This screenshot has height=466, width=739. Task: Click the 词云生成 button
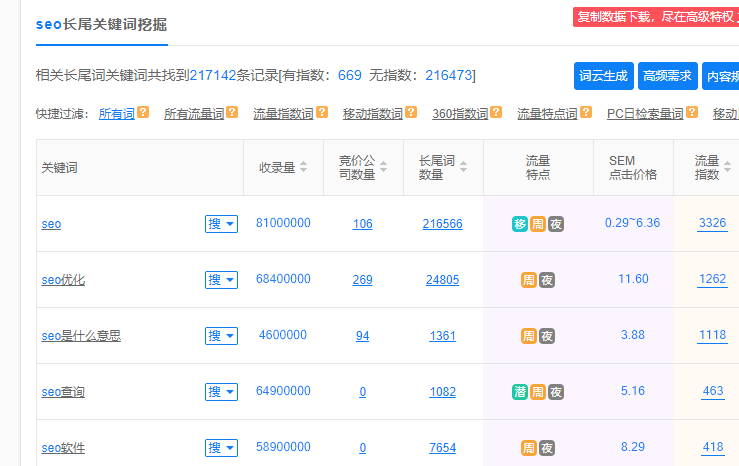click(604, 76)
